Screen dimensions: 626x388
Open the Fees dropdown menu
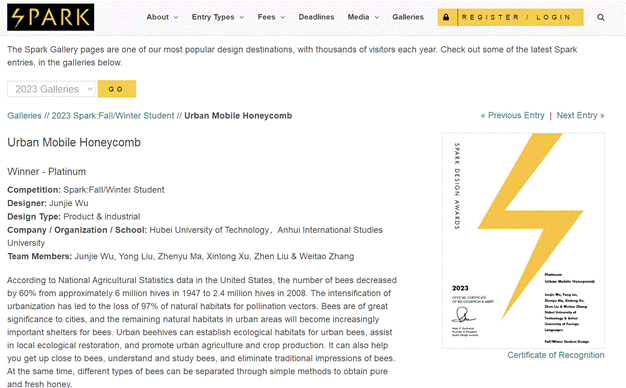coord(271,17)
